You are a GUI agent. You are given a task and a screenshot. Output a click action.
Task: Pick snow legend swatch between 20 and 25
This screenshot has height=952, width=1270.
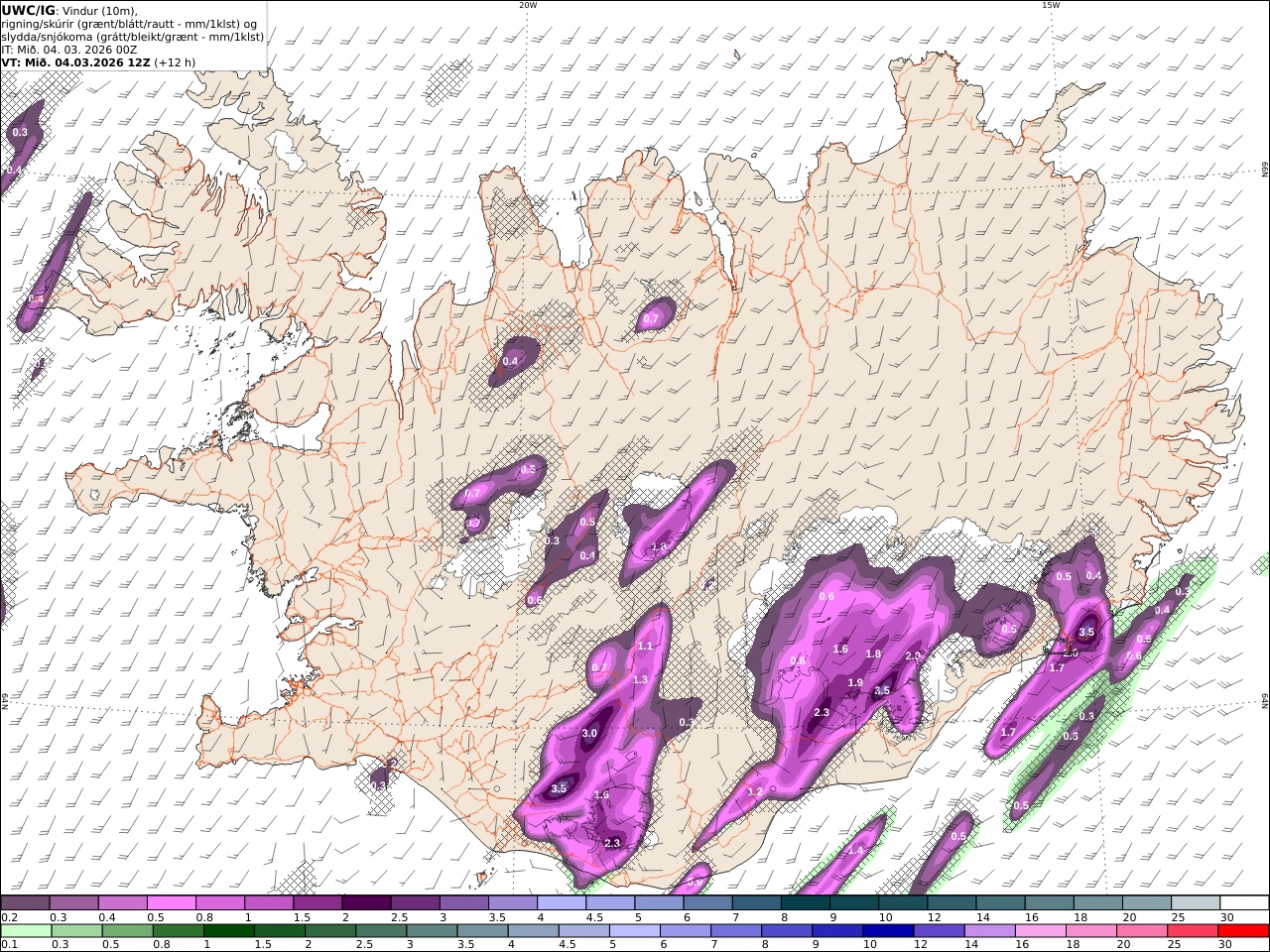tap(1146, 903)
